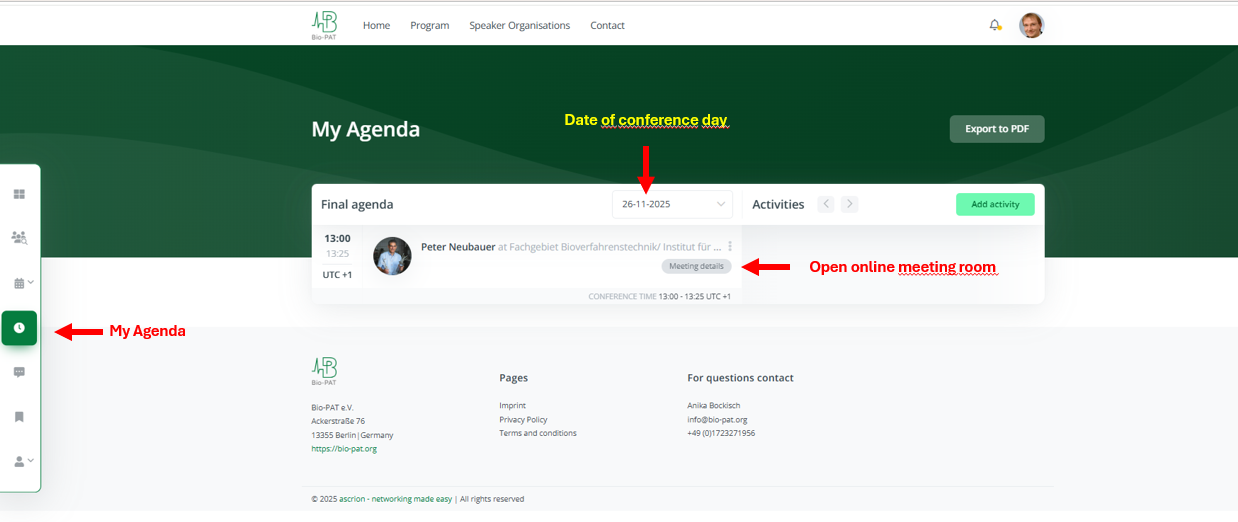Expand the user profile menu in sidebar
Viewport: 1238px width, 522px height.
[22, 461]
